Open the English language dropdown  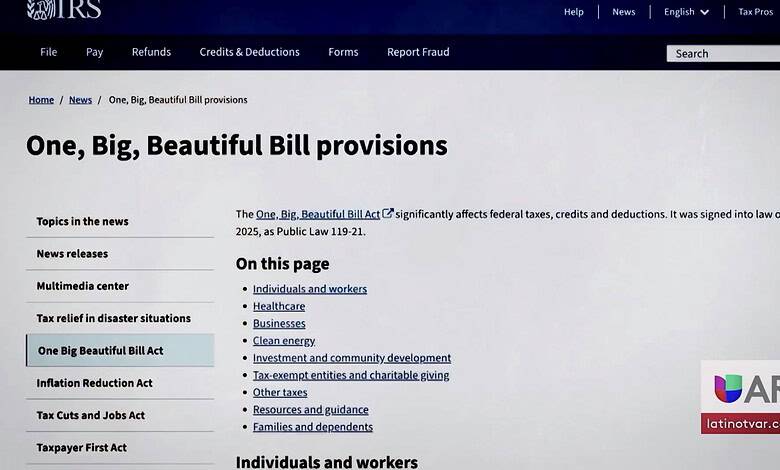click(686, 12)
